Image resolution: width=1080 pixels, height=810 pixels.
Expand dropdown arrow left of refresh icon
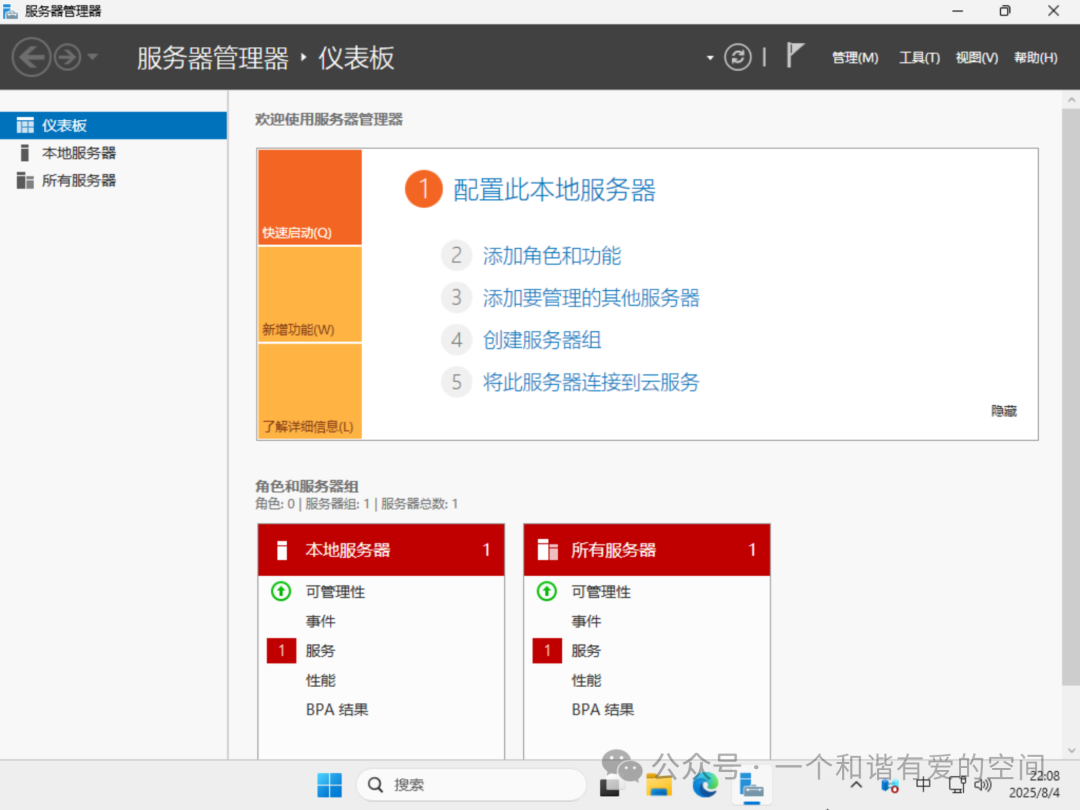click(710, 58)
